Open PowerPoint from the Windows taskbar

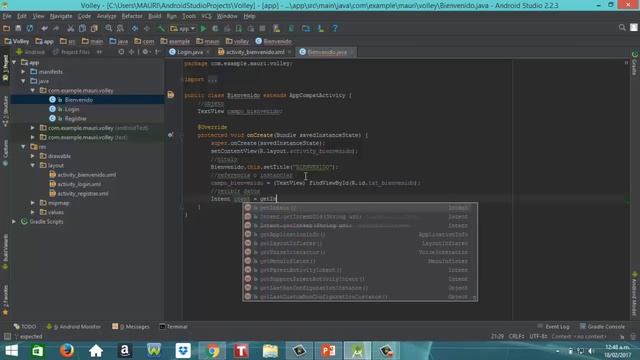[x=328, y=351]
